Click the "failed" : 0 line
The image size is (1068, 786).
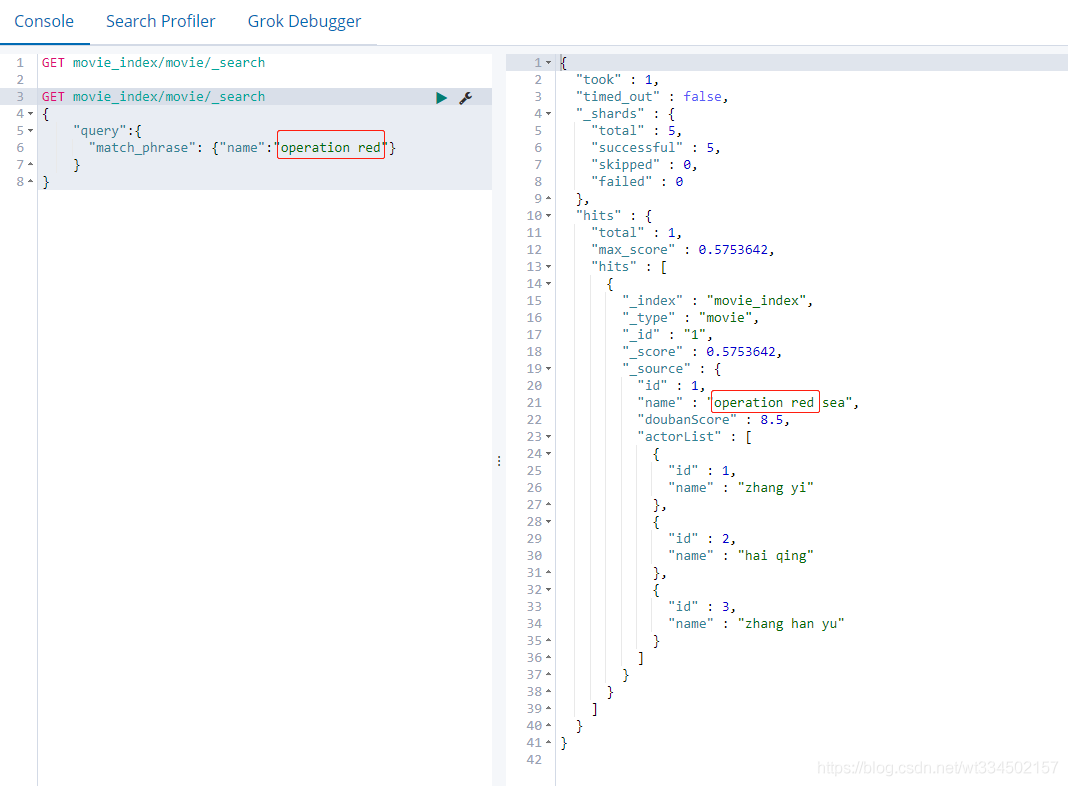pos(637,182)
